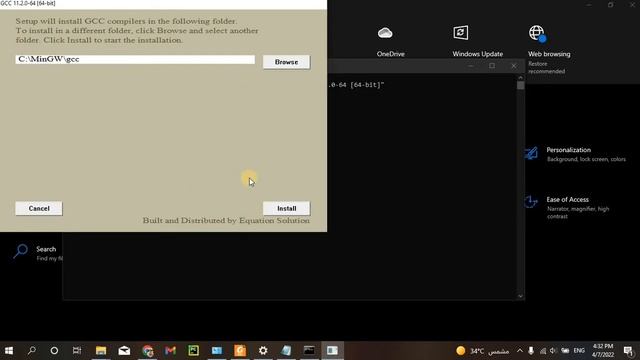Viewport: 640px width, 360px height.
Task: Open Personalization settings
Action: coord(576,154)
